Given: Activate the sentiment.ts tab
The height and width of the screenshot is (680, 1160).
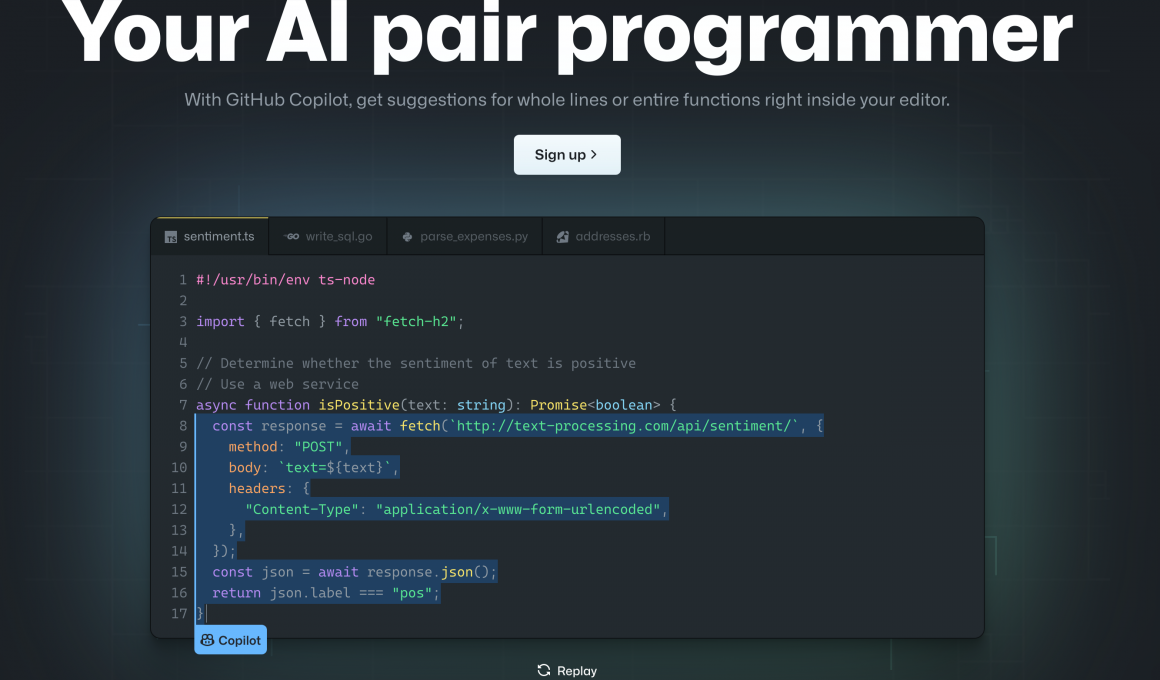Looking at the screenshot, I should pyautogui.click(x=210, y=236).
